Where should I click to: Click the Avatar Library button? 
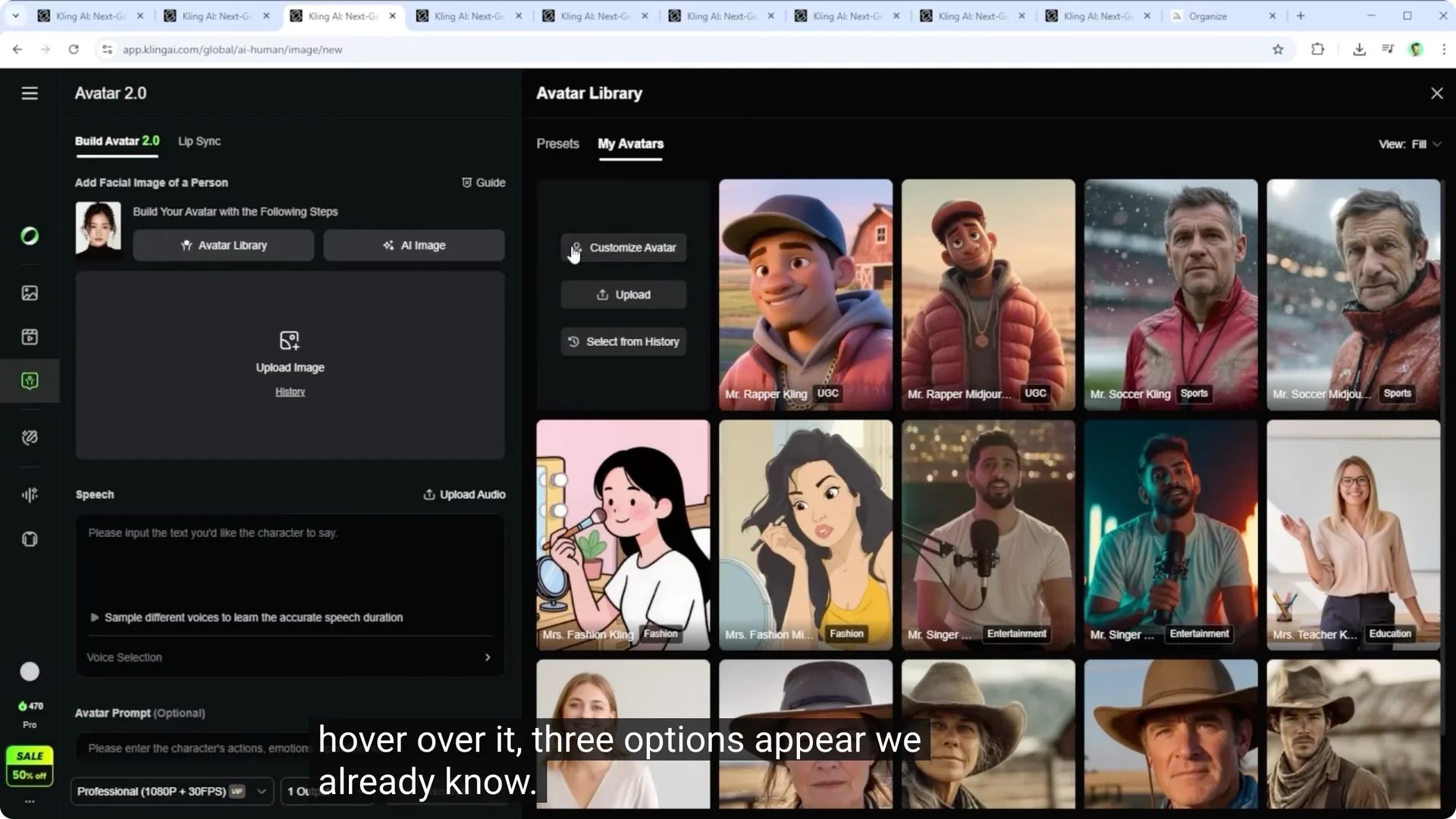coord(224,245)
